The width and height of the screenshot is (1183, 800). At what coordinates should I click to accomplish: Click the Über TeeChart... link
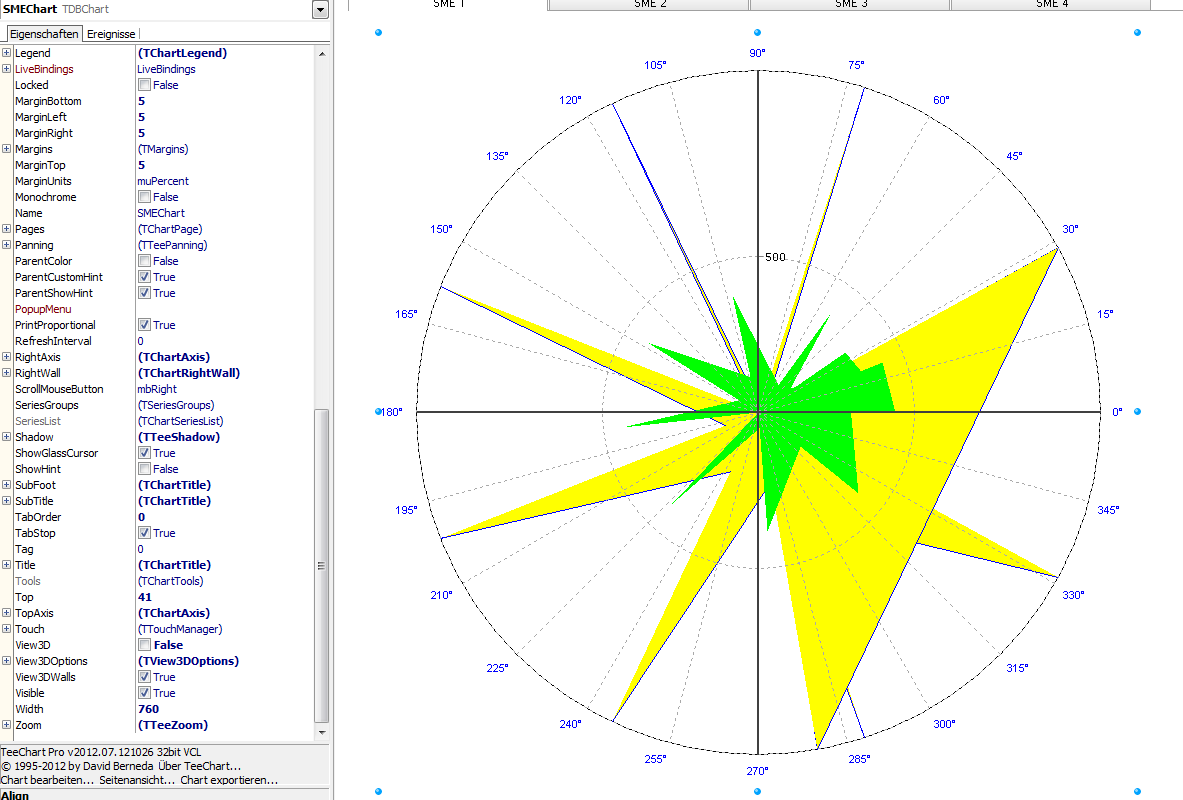[199, 765]
